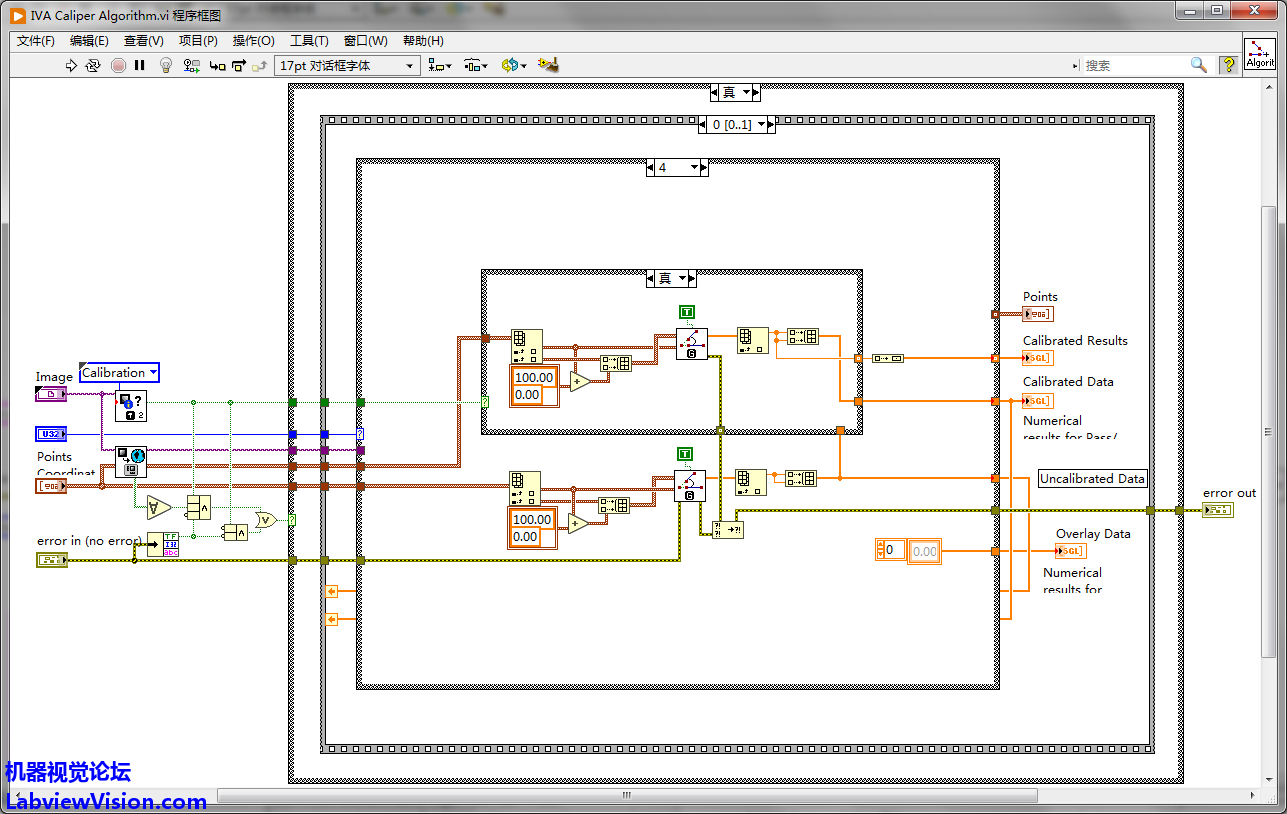Toggle the Context Help question mark button
This screenshot has height=814, width=1287.
1228,65
